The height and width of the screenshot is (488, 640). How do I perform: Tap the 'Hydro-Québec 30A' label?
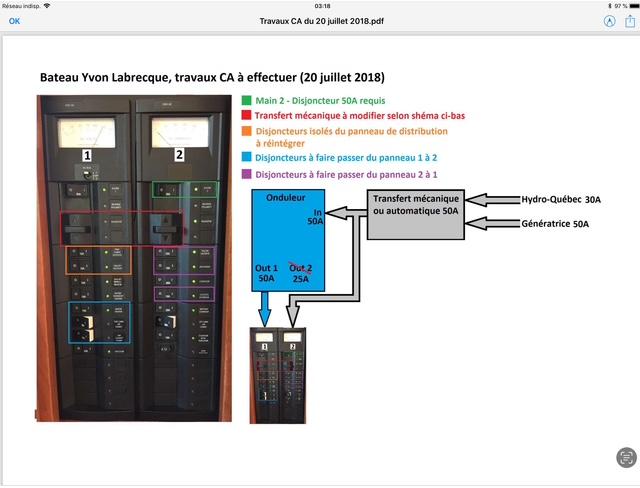pos(561,200)
